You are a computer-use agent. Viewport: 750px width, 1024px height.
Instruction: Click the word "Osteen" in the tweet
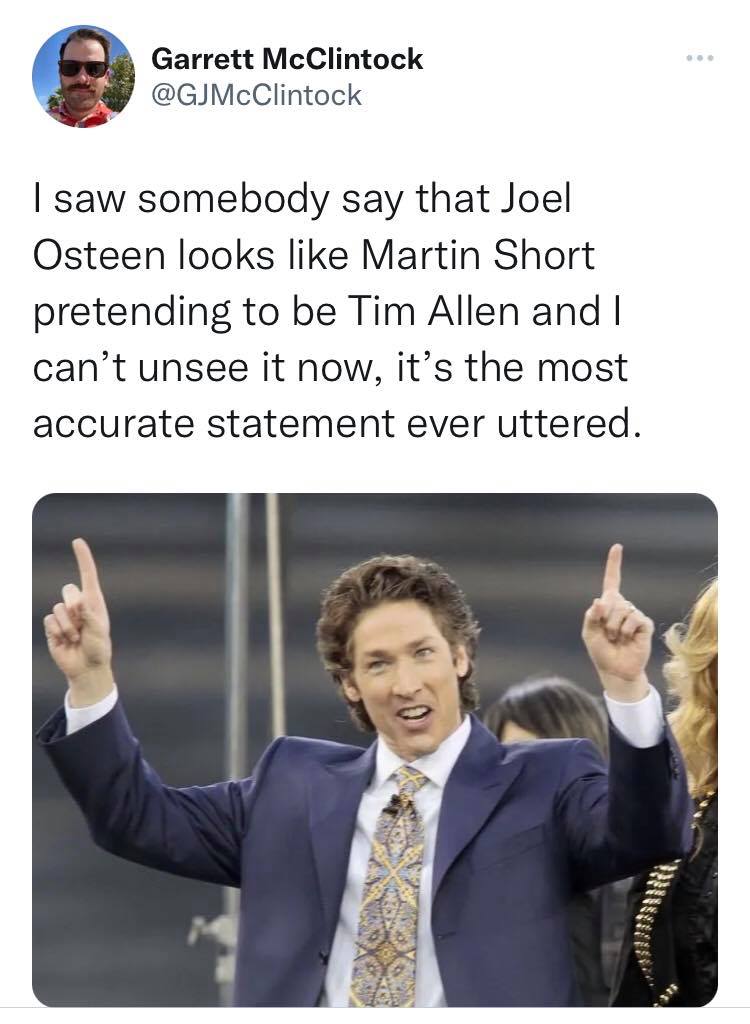(99, 255)
